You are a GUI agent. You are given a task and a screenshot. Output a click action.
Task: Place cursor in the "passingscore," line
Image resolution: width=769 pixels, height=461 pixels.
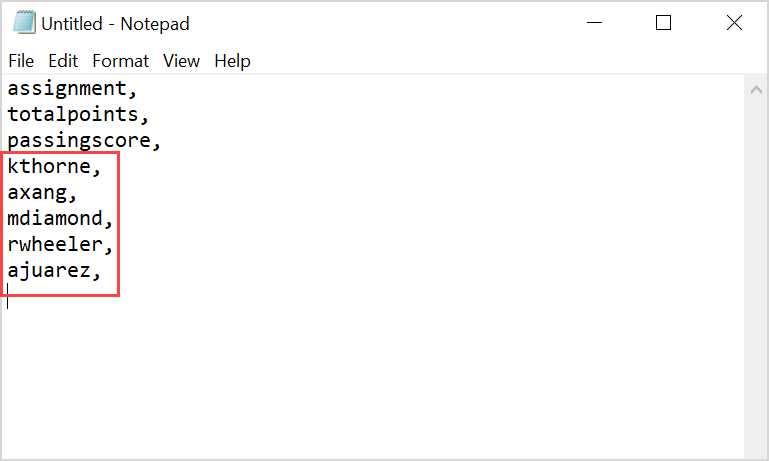84,141
